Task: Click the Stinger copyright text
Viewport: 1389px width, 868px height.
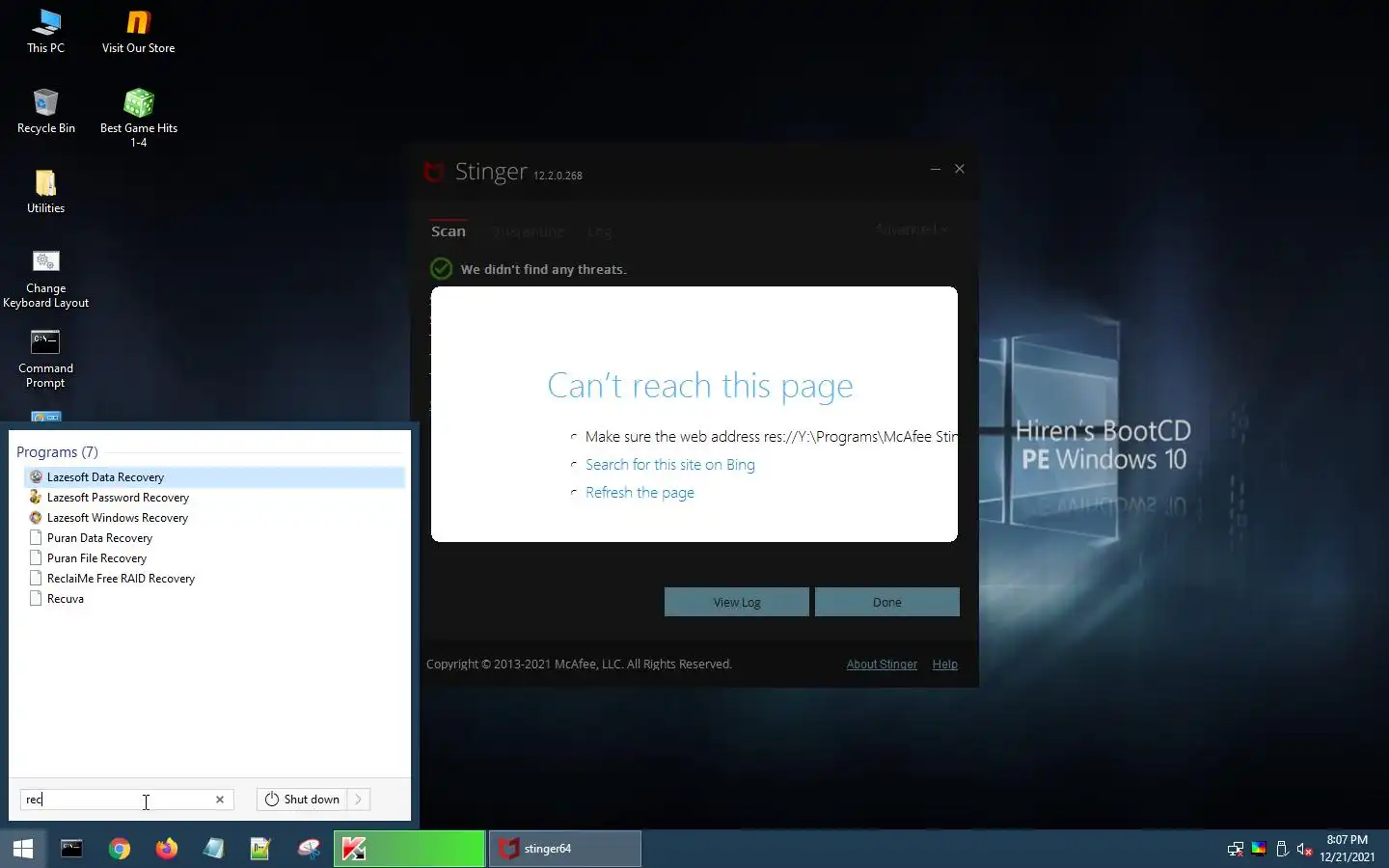Action: (x=579, y=665)
